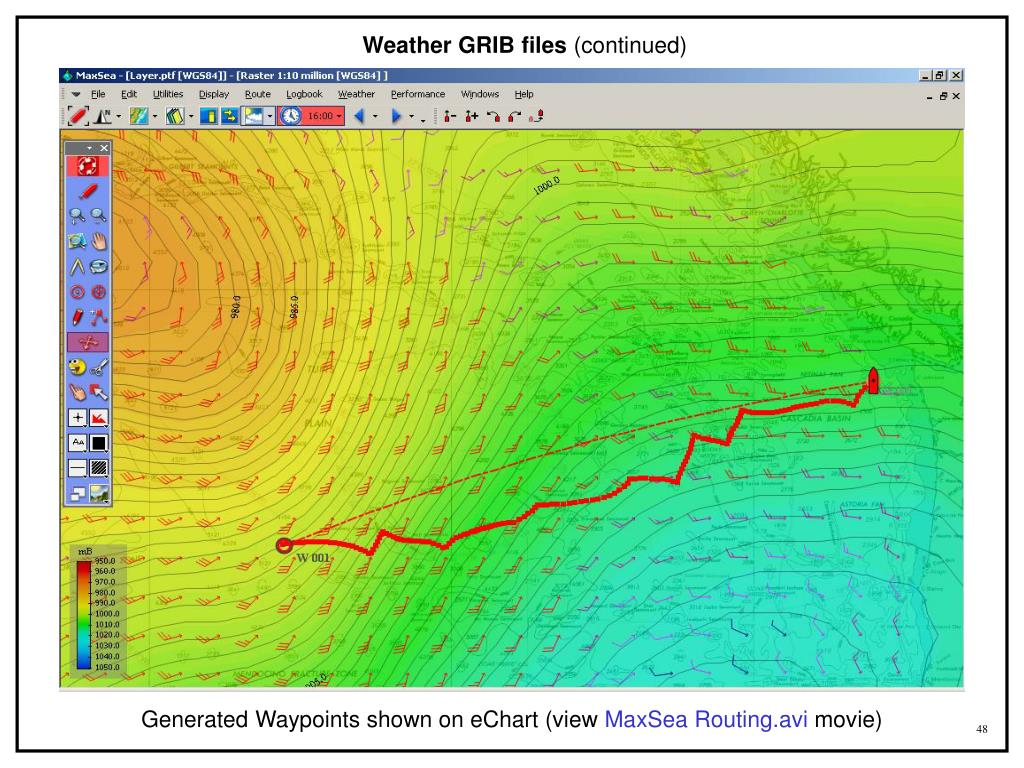Open the layers icon dropdown arrow
Viewport: 1024px width, 768px height.
(191, 117)
